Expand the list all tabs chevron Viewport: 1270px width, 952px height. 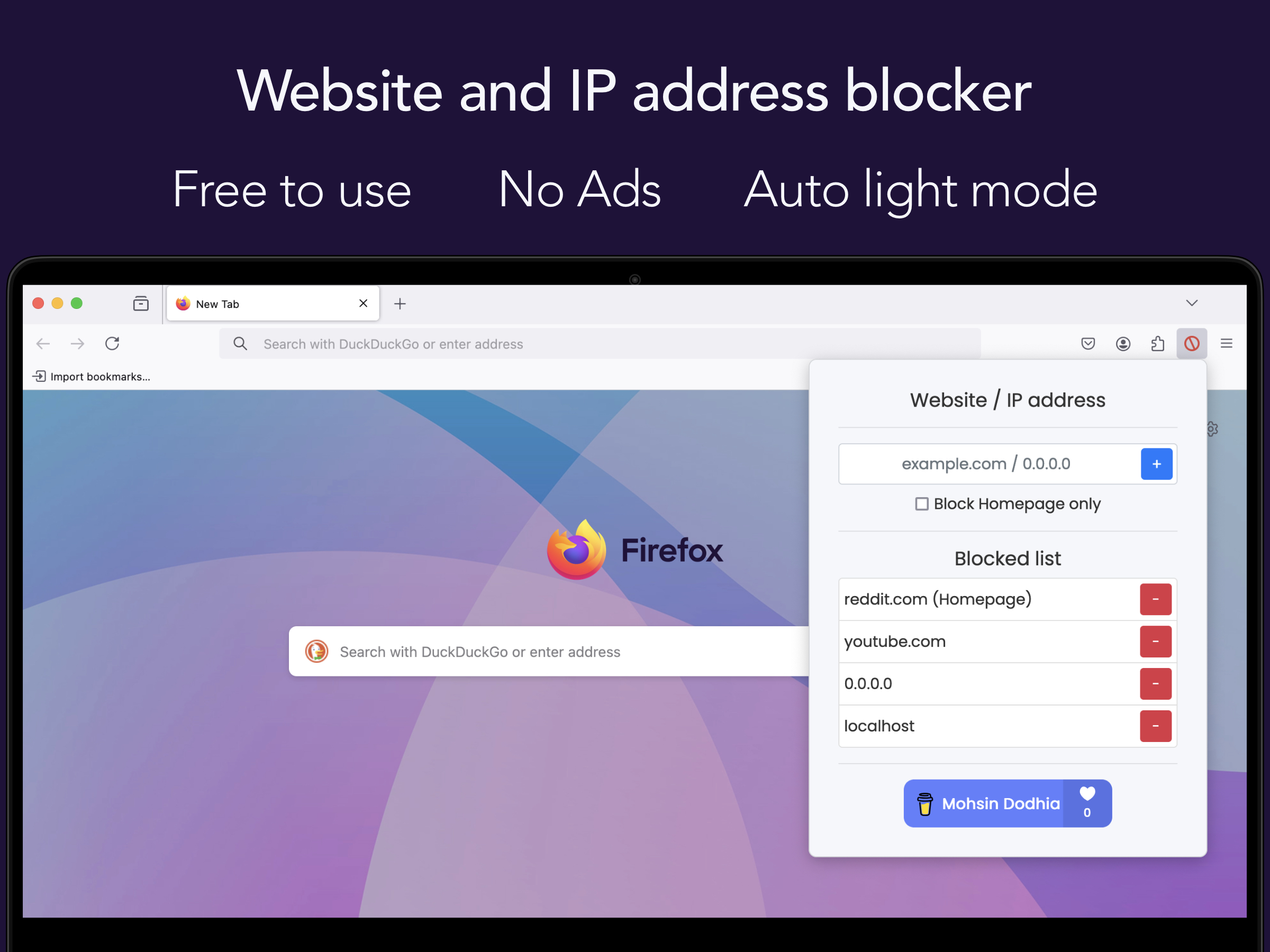(1192, 303)
